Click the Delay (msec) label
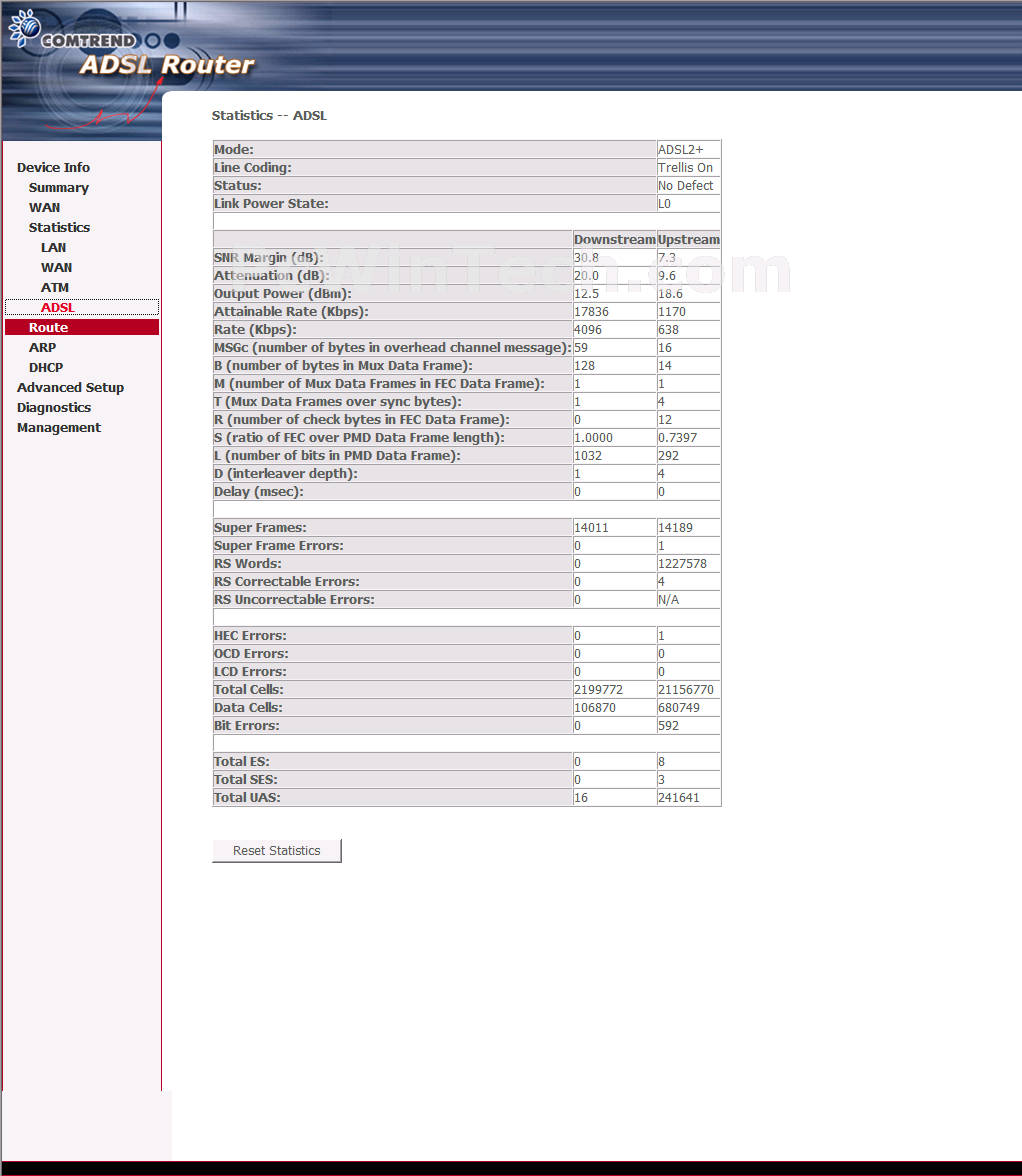The image size is (1022, 1176). pyautogui.click(x=259, y=491)
